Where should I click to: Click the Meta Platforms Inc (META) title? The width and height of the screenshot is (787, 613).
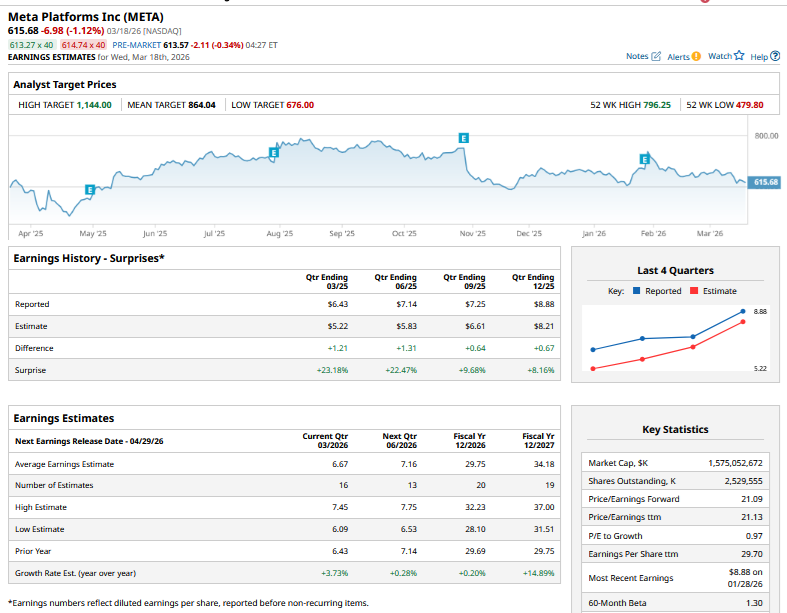pos(86,17)
